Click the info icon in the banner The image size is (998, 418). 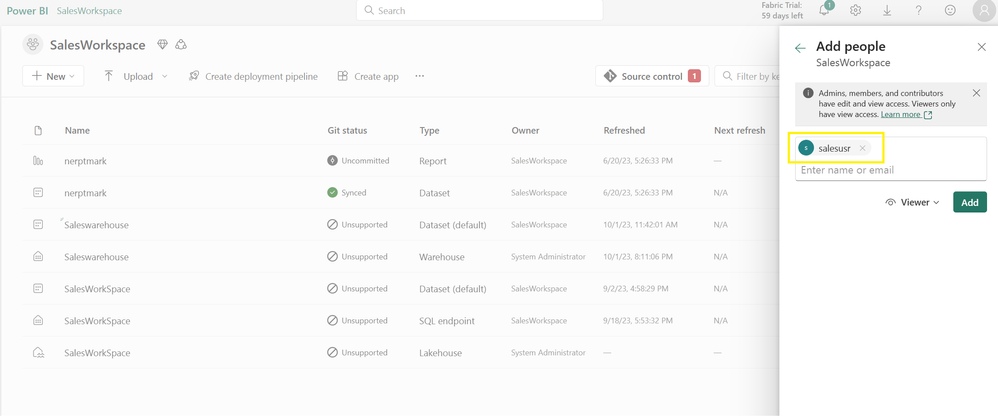(808, 93)
